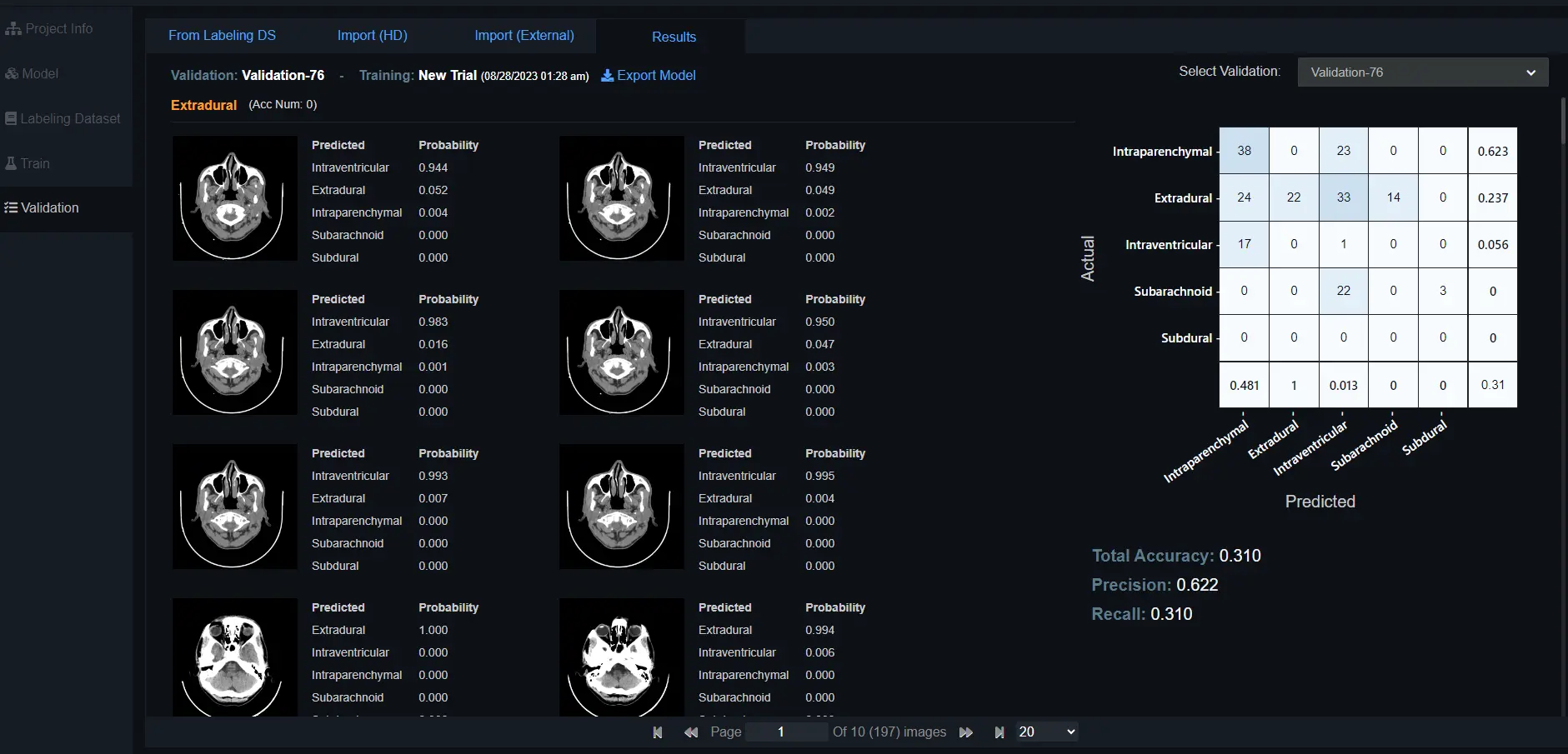Click the Of 10 (197) images text
Screen dimensions: 1568x754
click(x=889, y=732)
